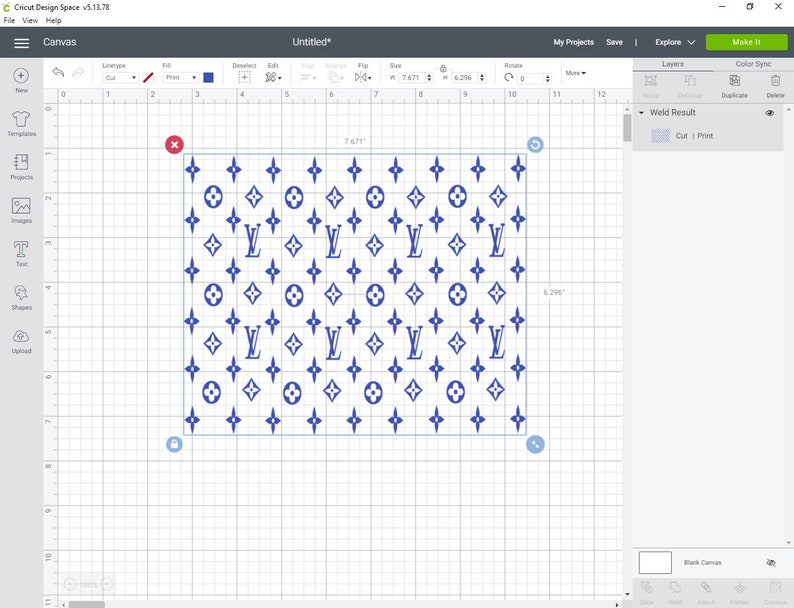Click the zoom in plus button

106,585
